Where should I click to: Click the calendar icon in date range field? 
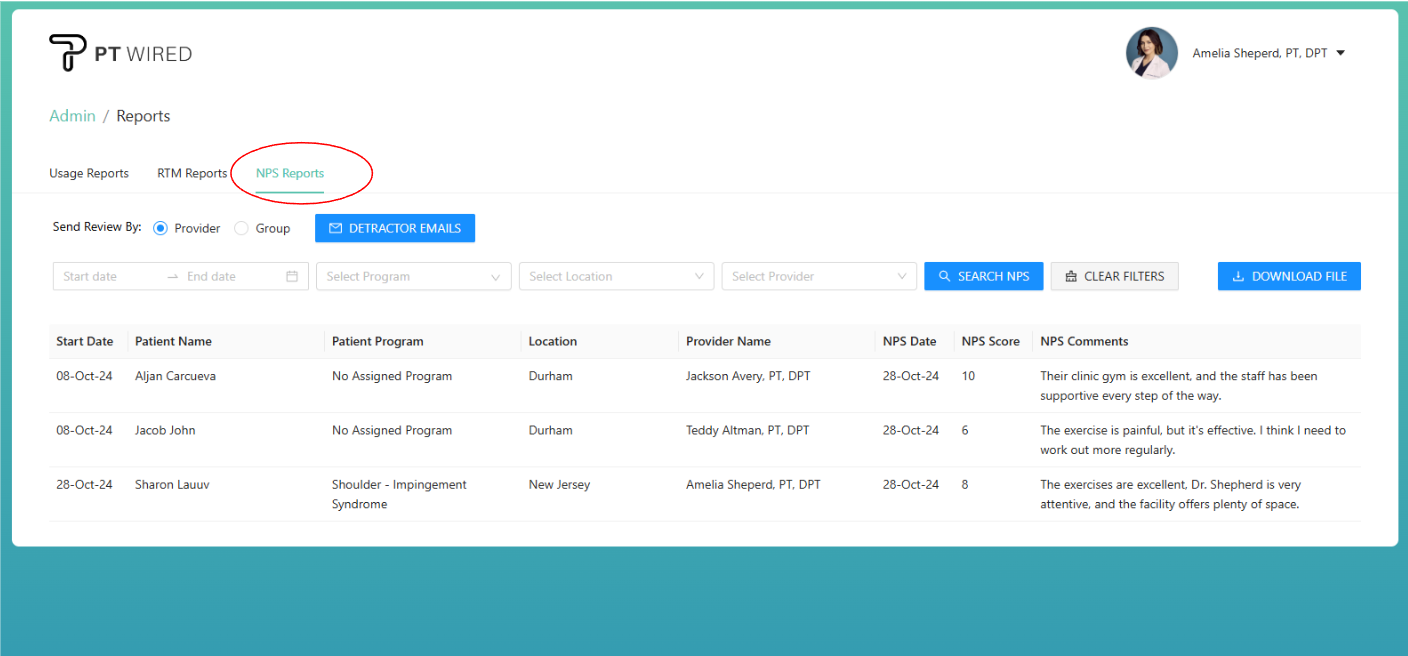pyautogui.click(x=292, y=277)
